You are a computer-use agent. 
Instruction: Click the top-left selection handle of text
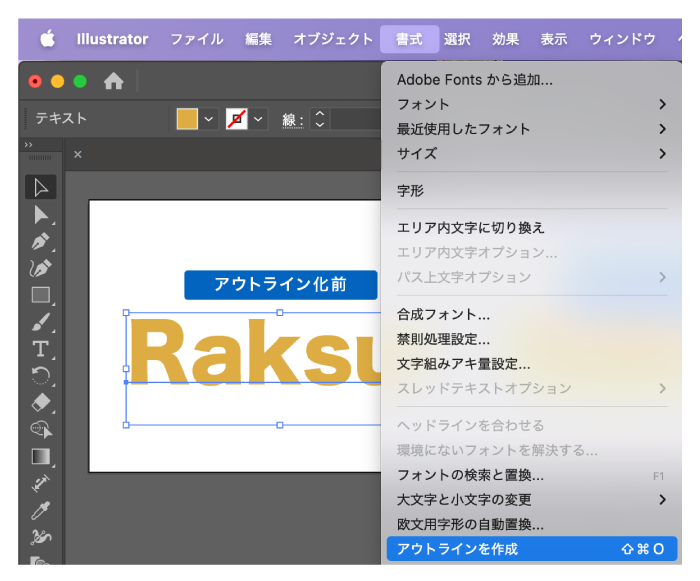click(x=126, y=313)
